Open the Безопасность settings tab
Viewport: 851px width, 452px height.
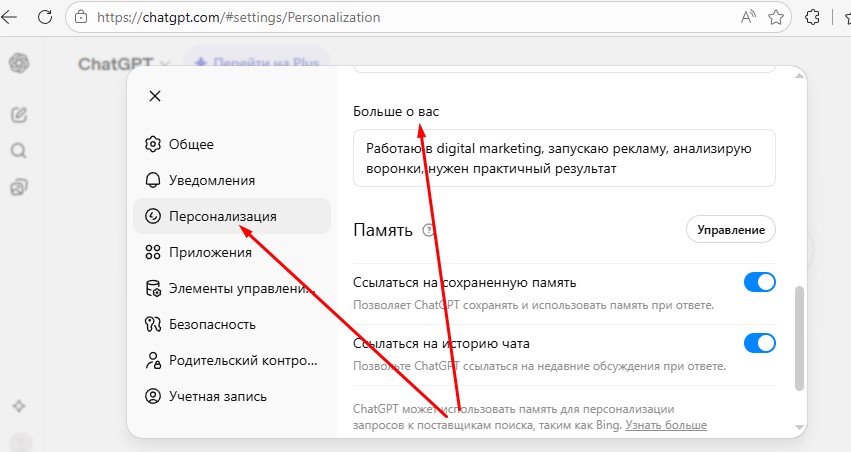pos(232,324)
